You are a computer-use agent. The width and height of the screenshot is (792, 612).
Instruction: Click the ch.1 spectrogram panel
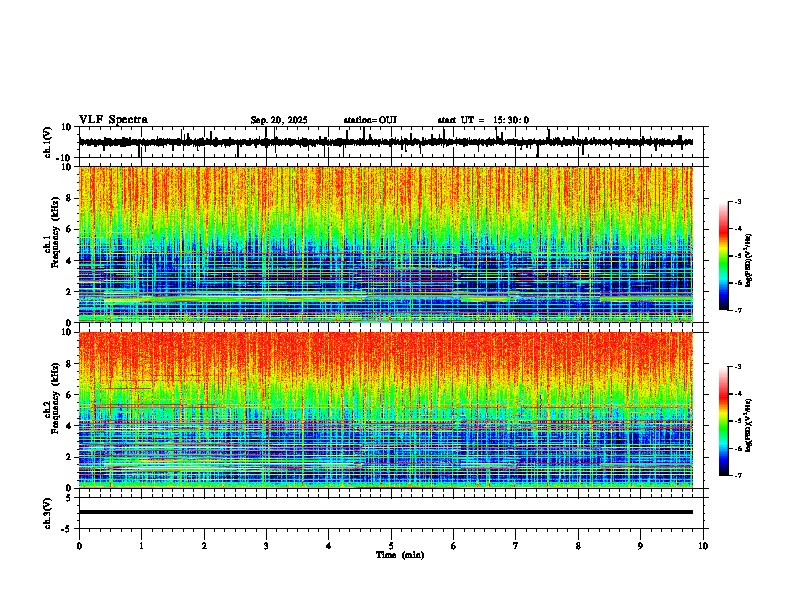pyautogui.click(x=386, y=244)
